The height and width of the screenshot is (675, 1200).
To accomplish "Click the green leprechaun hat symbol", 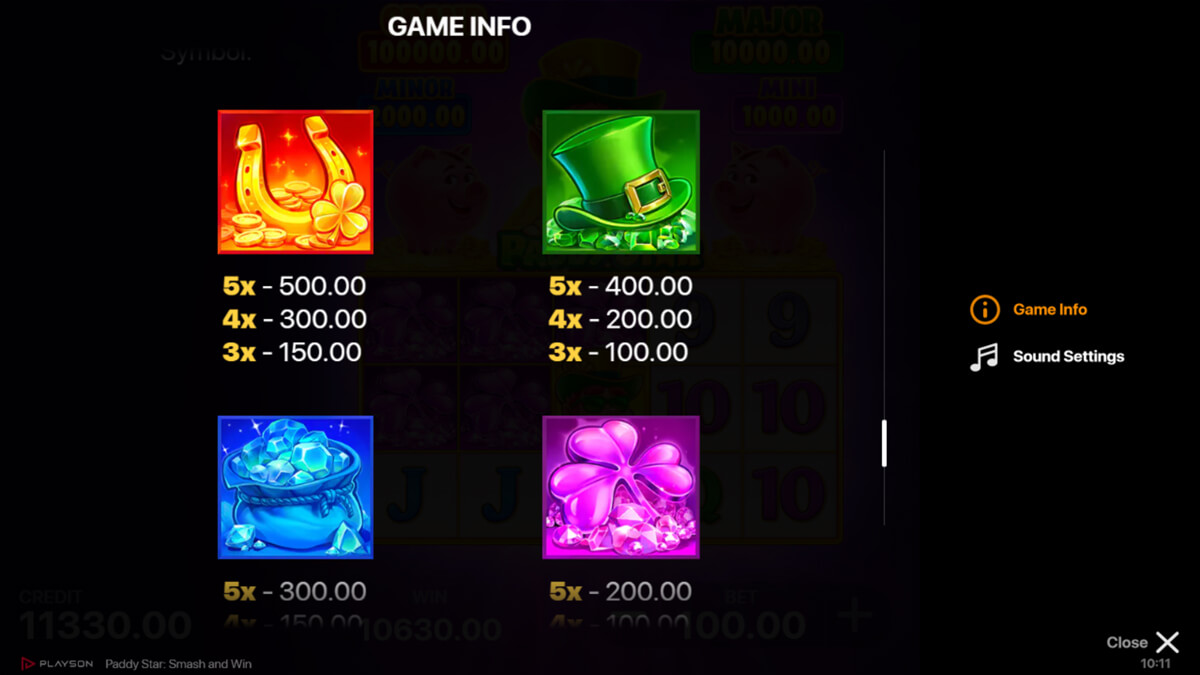I will point(620,182).
